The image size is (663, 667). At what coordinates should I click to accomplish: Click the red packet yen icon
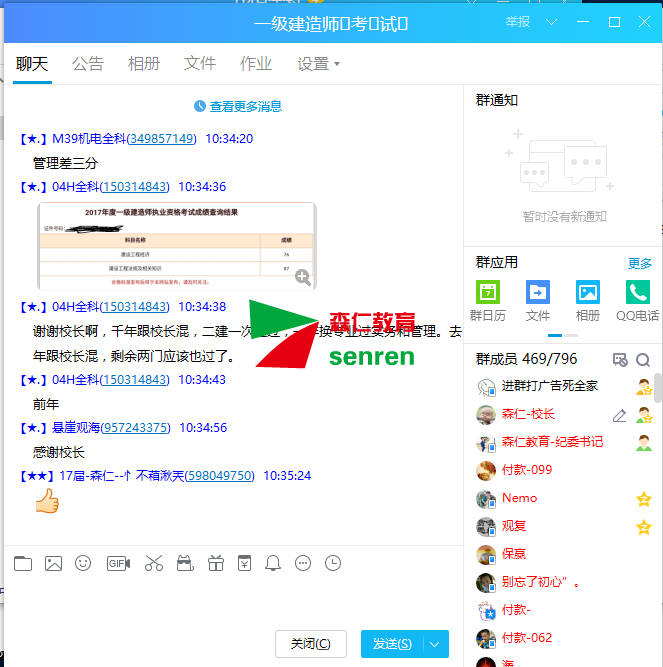pos(245,563)
